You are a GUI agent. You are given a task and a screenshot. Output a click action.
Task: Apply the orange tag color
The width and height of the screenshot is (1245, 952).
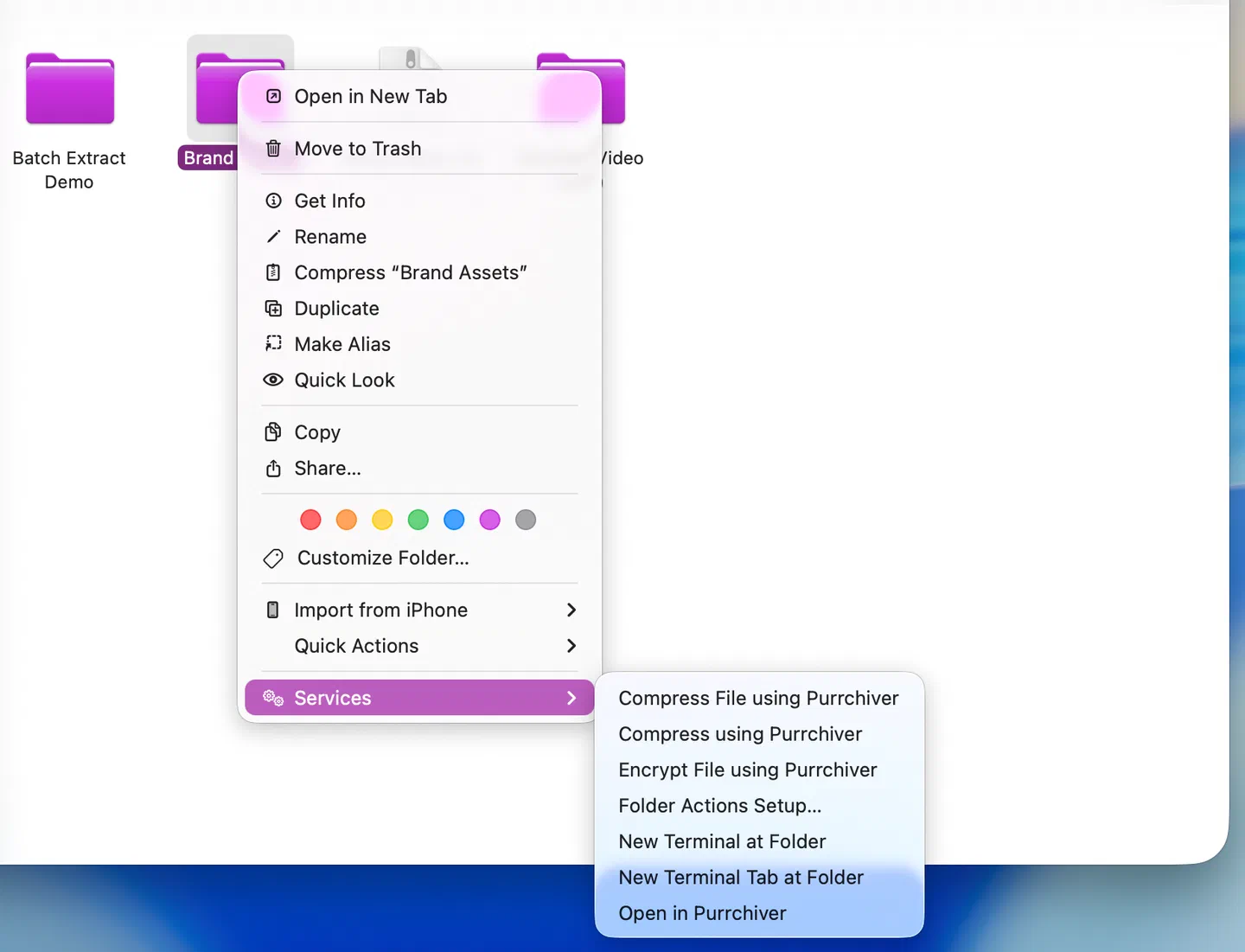click(347, 520)
